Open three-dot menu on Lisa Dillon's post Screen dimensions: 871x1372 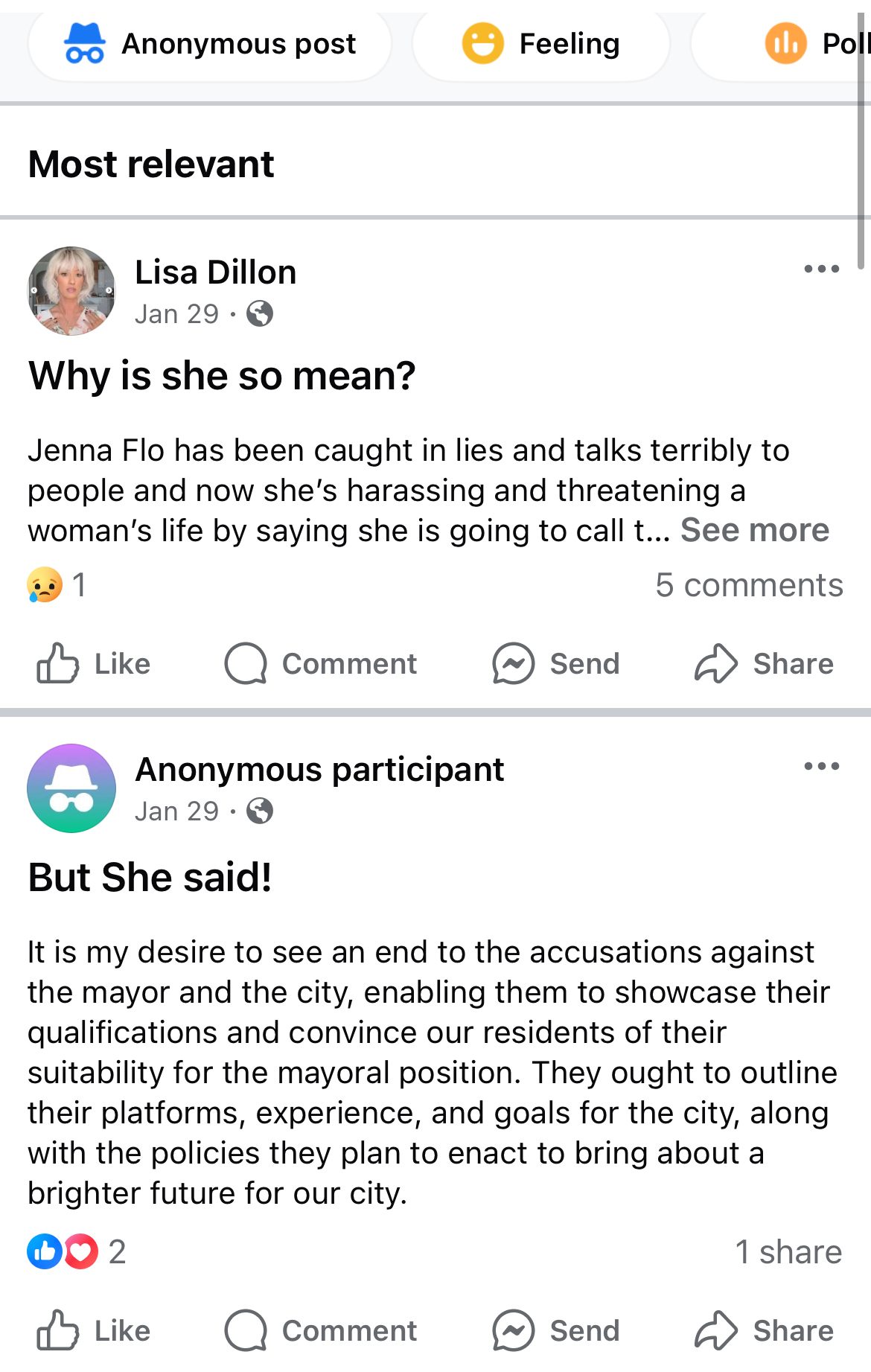822,269
